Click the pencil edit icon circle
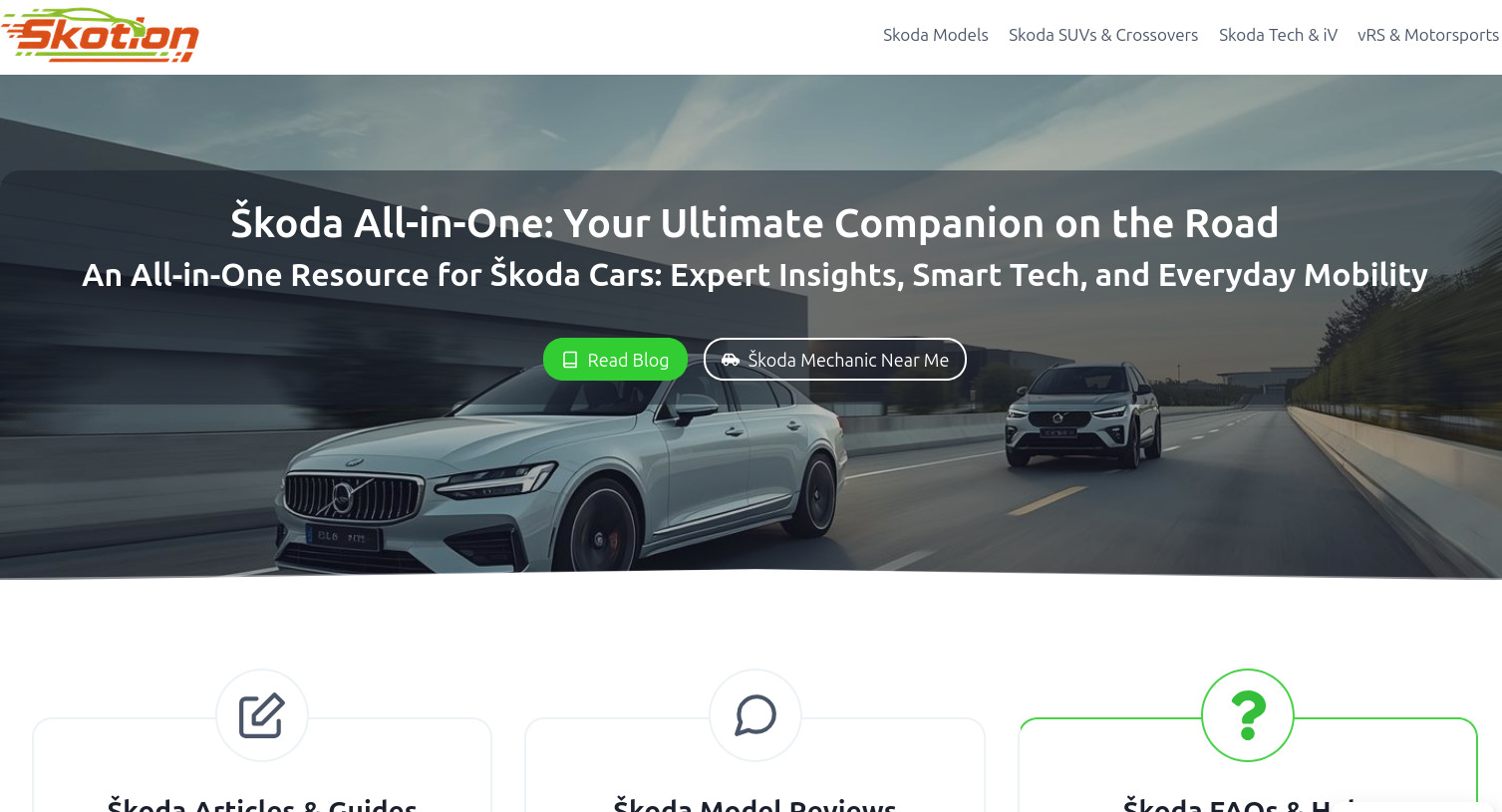The height and width of the screenshot is (812, 1502). (262, 715)
